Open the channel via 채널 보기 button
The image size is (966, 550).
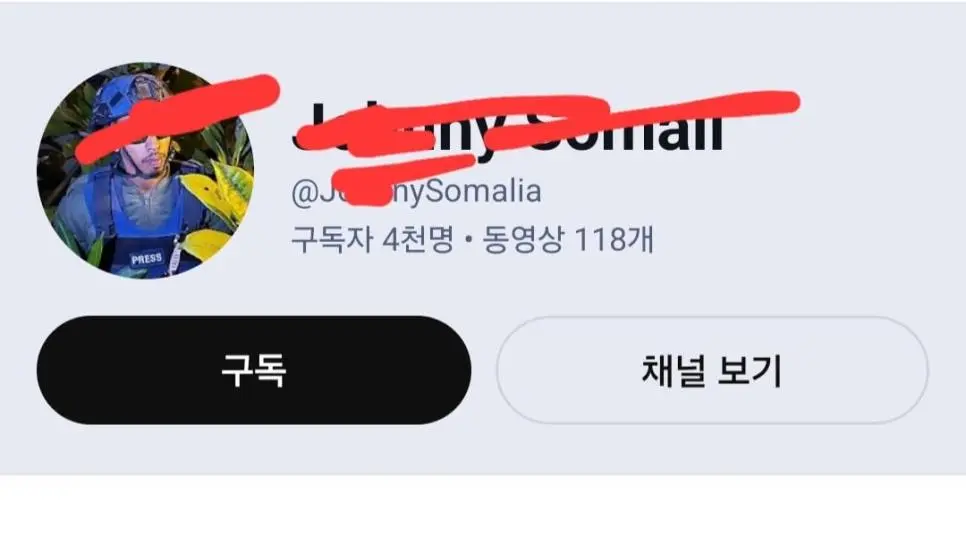(x=712, y=370)
